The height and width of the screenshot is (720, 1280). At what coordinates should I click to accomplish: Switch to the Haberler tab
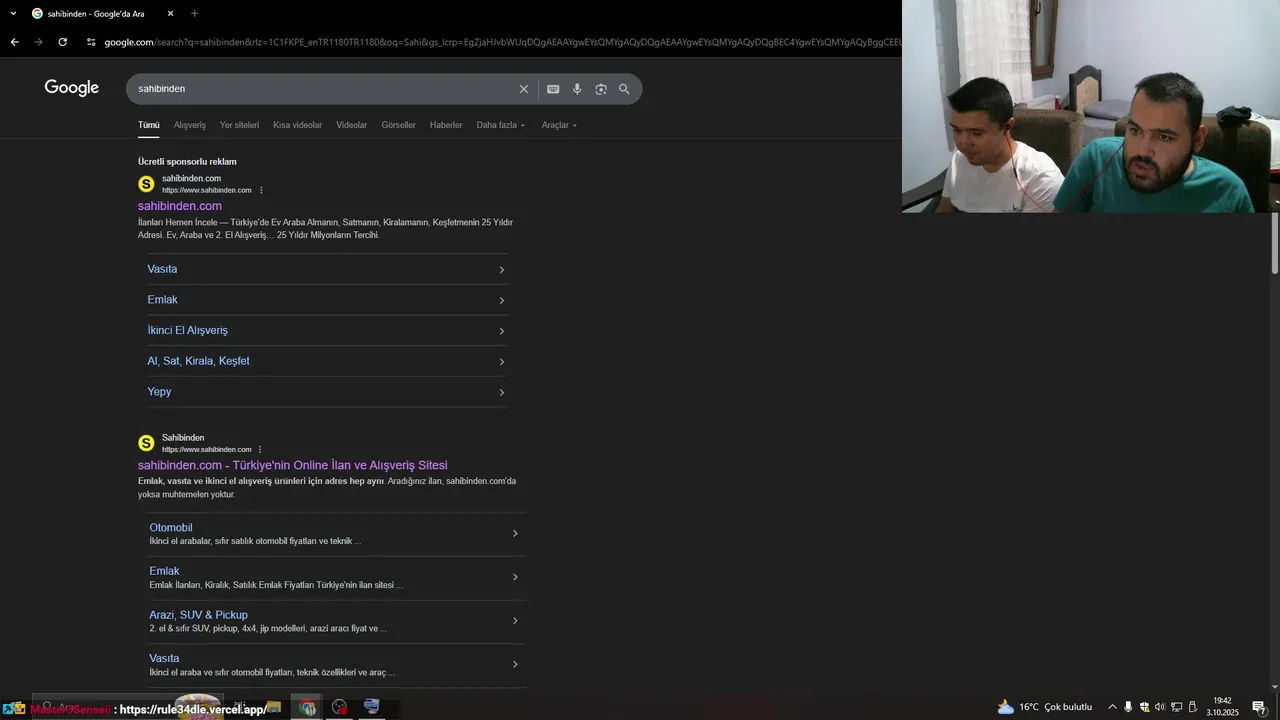(x=446, y=125)
